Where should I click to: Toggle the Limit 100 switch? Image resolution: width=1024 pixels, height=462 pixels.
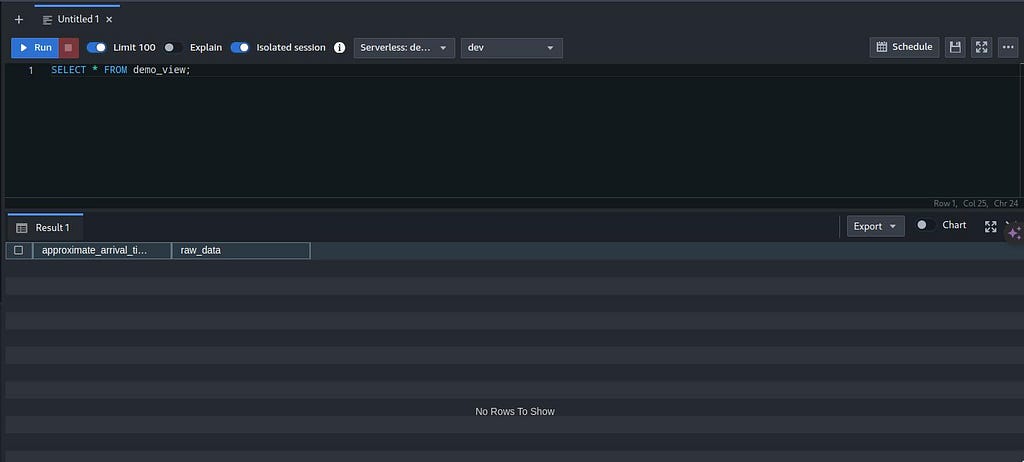(x=96, y=48)
